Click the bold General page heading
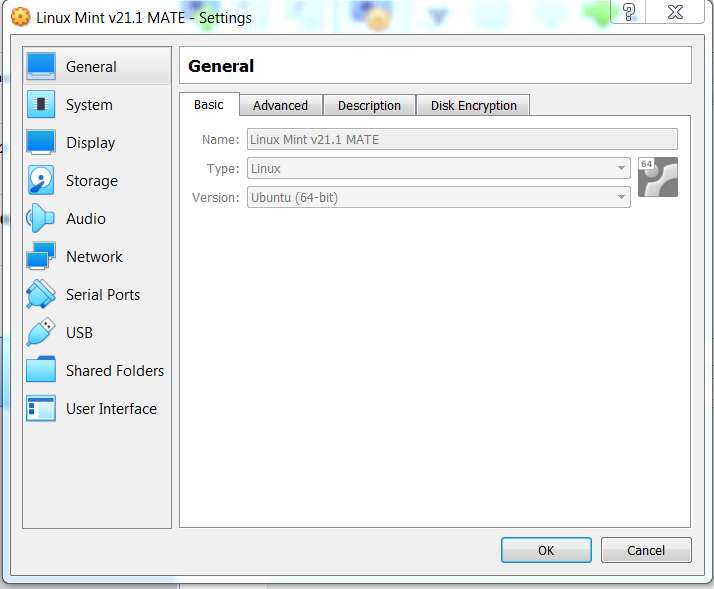Screen dimensions: 714x589 [x=221, y=66]
